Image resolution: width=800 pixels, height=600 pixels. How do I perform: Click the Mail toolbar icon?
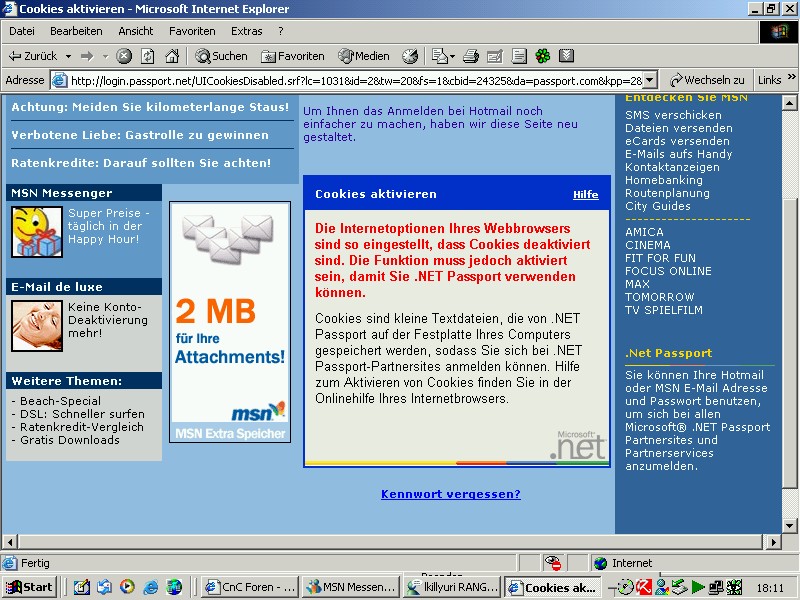pos(439,56)
